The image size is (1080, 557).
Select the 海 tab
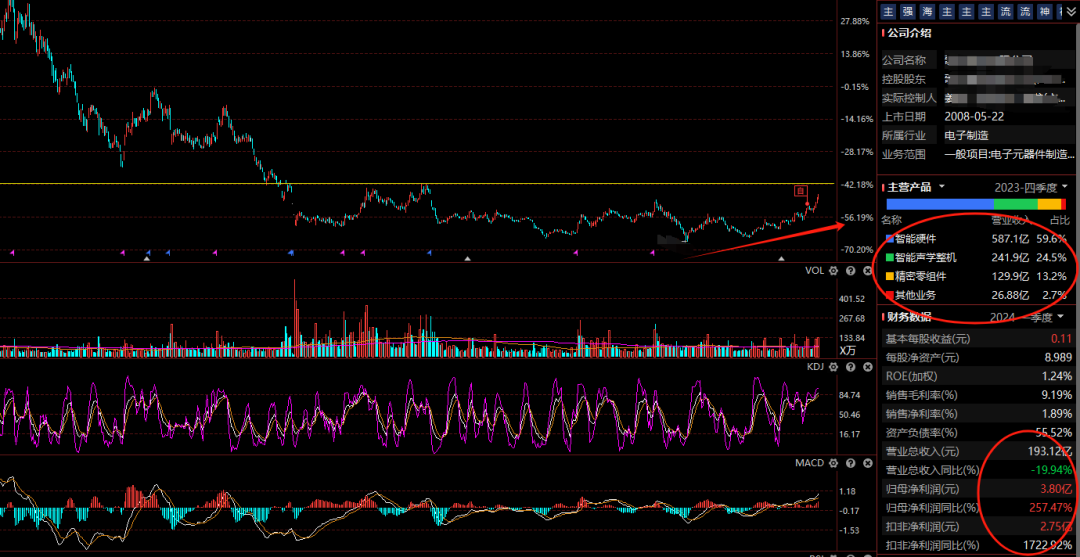point(928,12)
